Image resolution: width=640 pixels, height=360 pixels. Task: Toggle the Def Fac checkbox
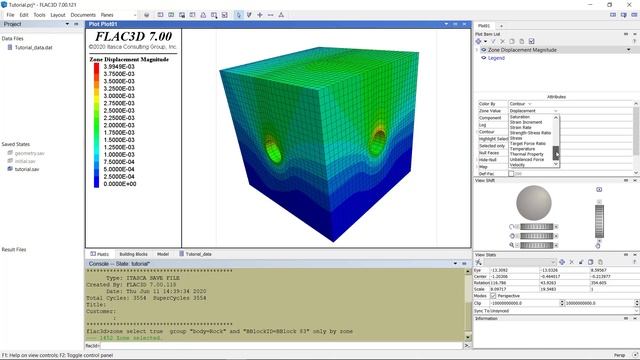[x=511, y=173]
